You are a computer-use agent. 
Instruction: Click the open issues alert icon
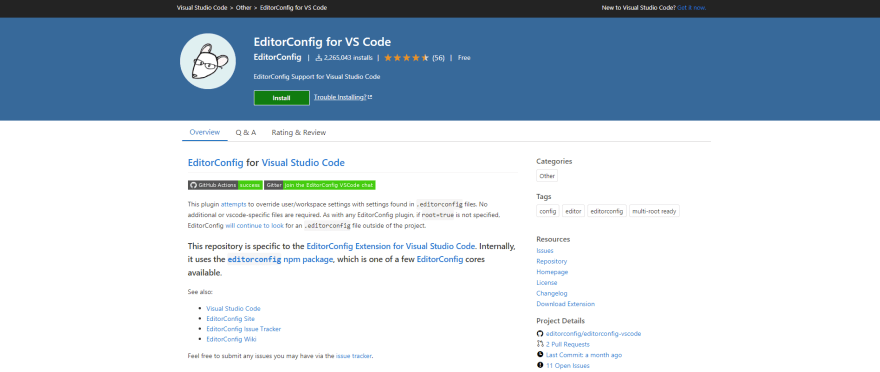click(x=540, y=365)
